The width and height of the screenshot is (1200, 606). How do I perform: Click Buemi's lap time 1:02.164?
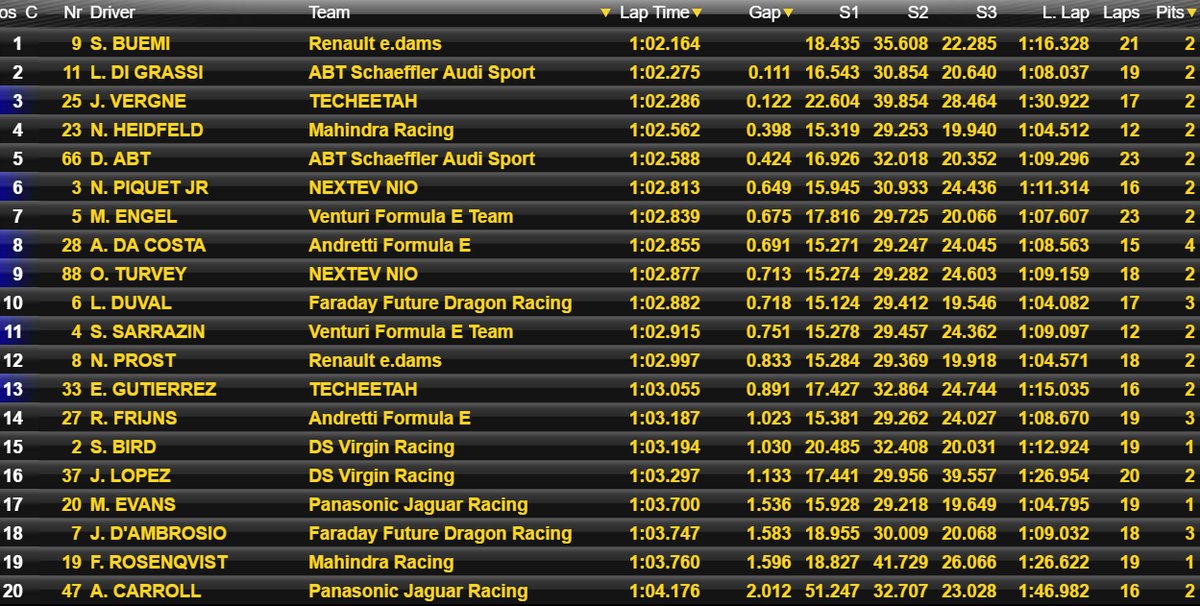[665, 44]
